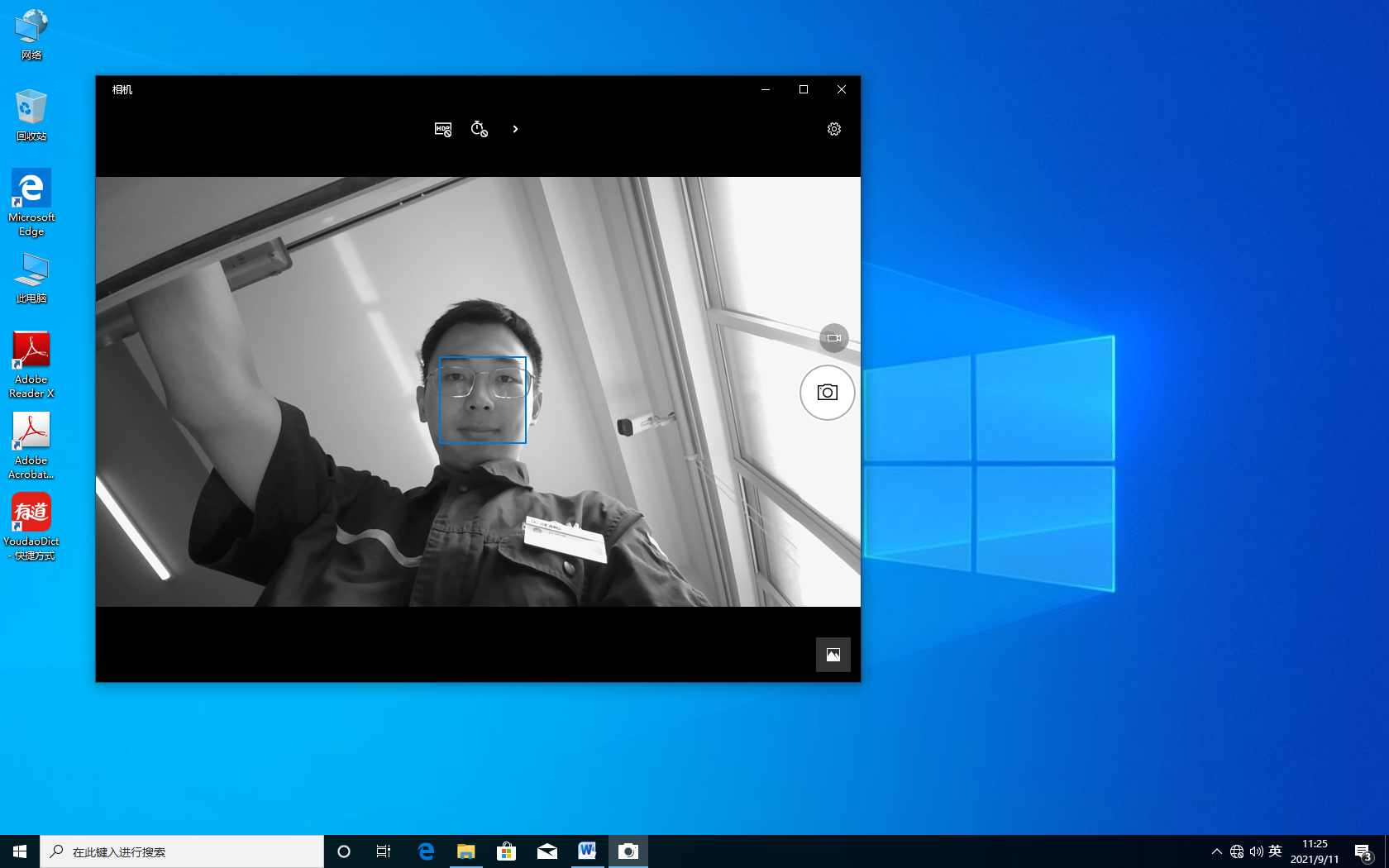The height and width of the screenshot is (868, 1389).
Task: Open Network desktop icon
Action: coord(31,35)
